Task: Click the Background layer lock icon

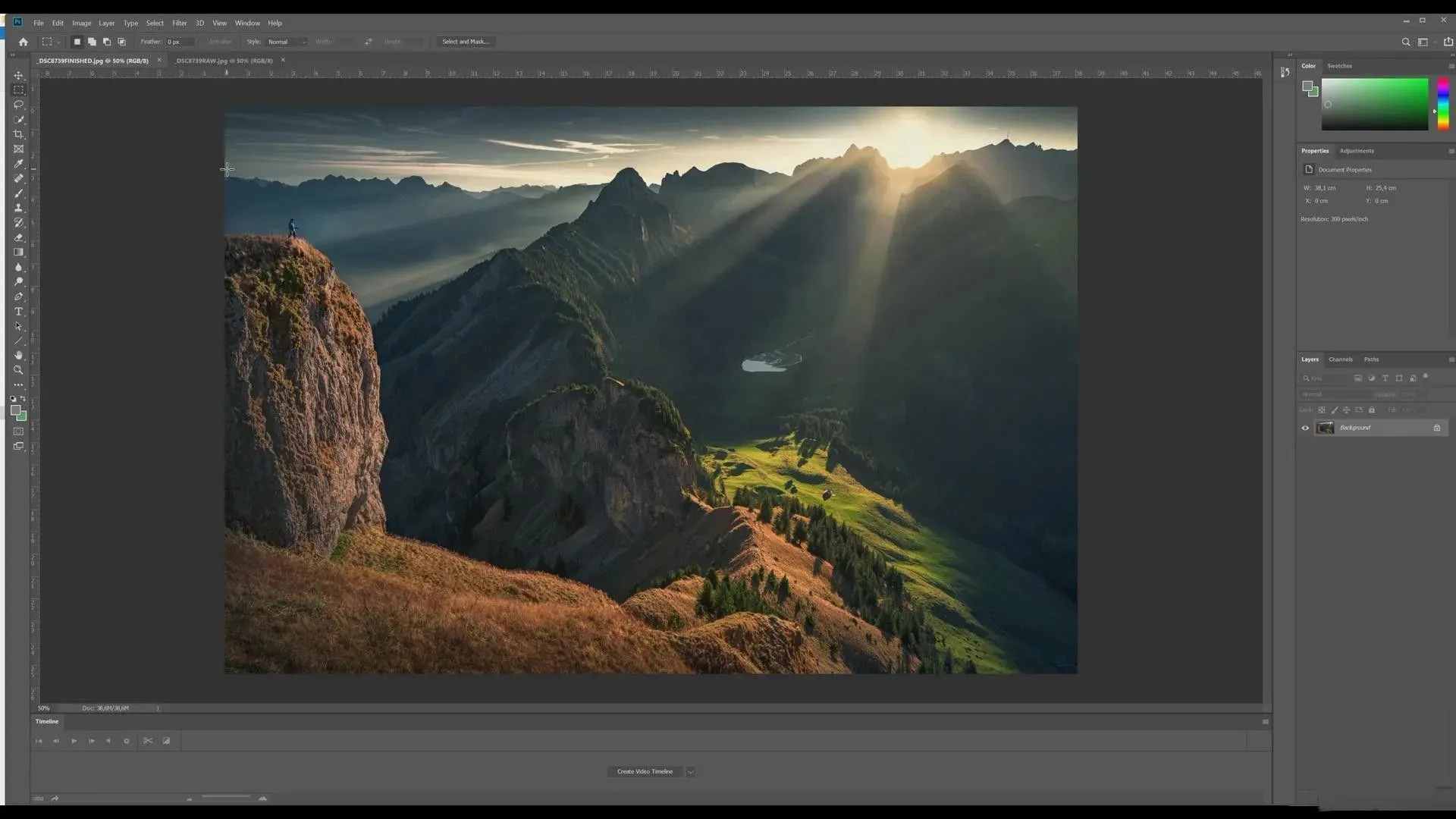Action: pyautogui.click(x=1436, y=428)
